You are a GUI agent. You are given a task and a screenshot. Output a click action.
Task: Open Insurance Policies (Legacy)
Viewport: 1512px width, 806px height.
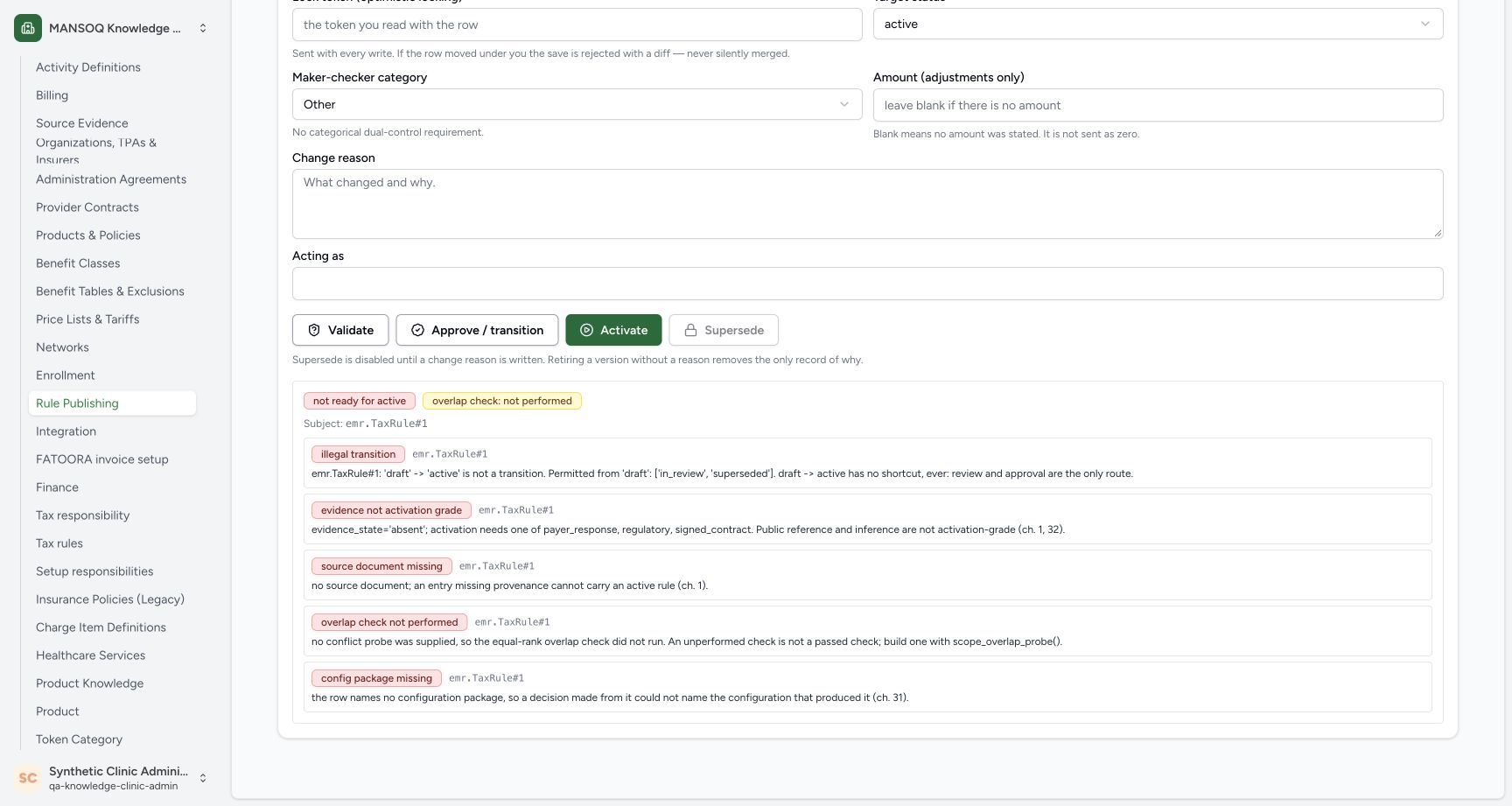click(110, 599)
